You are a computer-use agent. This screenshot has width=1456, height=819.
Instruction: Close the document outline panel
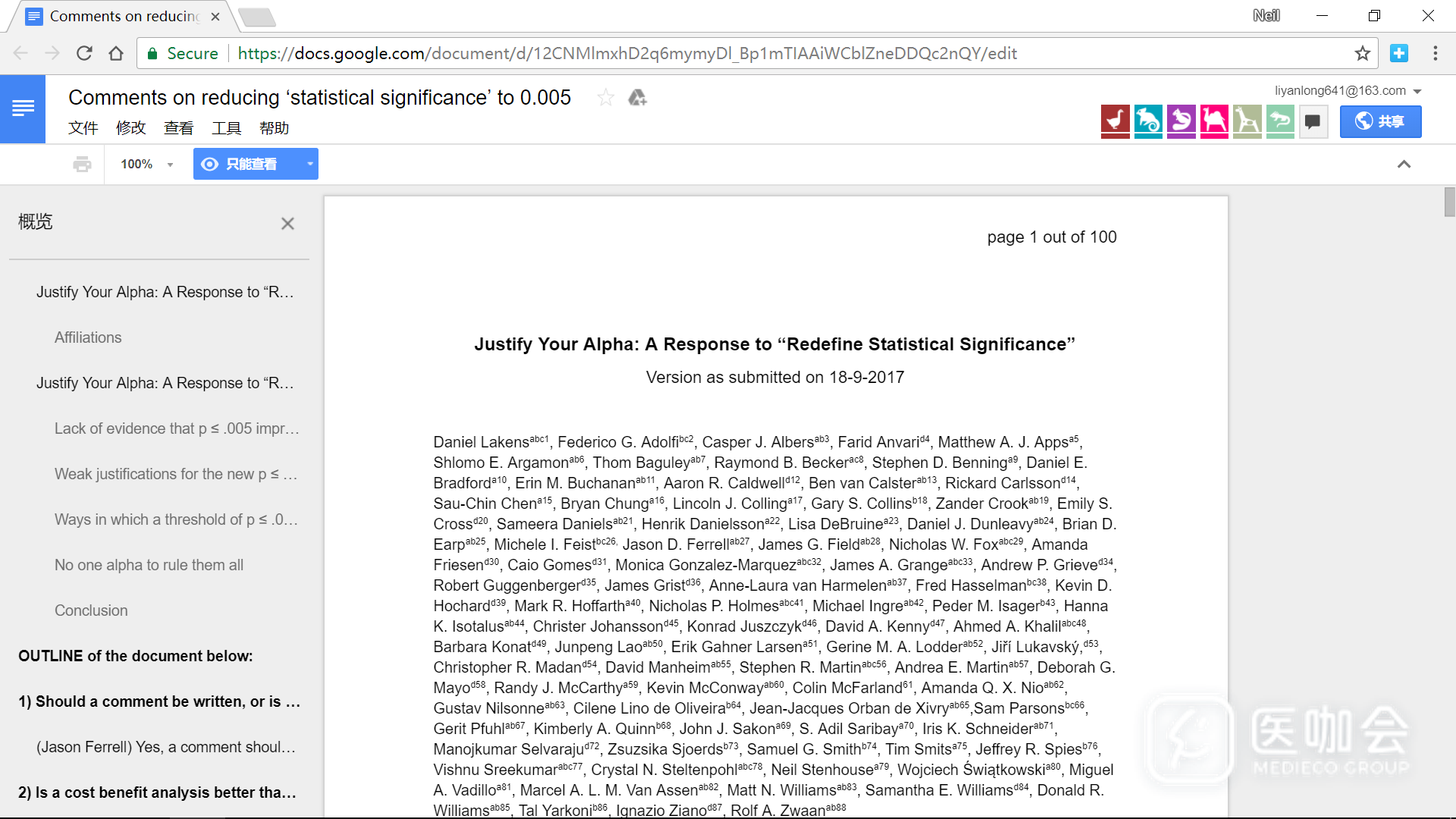(287, 224)
